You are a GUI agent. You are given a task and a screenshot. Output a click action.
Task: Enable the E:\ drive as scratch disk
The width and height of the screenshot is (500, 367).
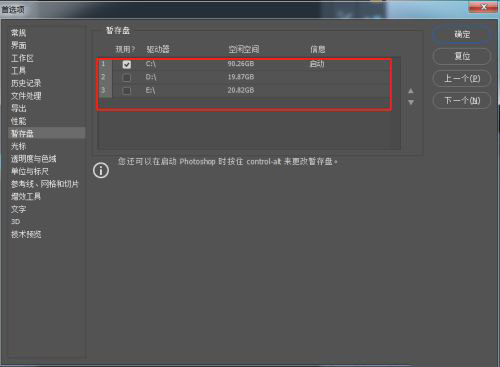[127, 91]
